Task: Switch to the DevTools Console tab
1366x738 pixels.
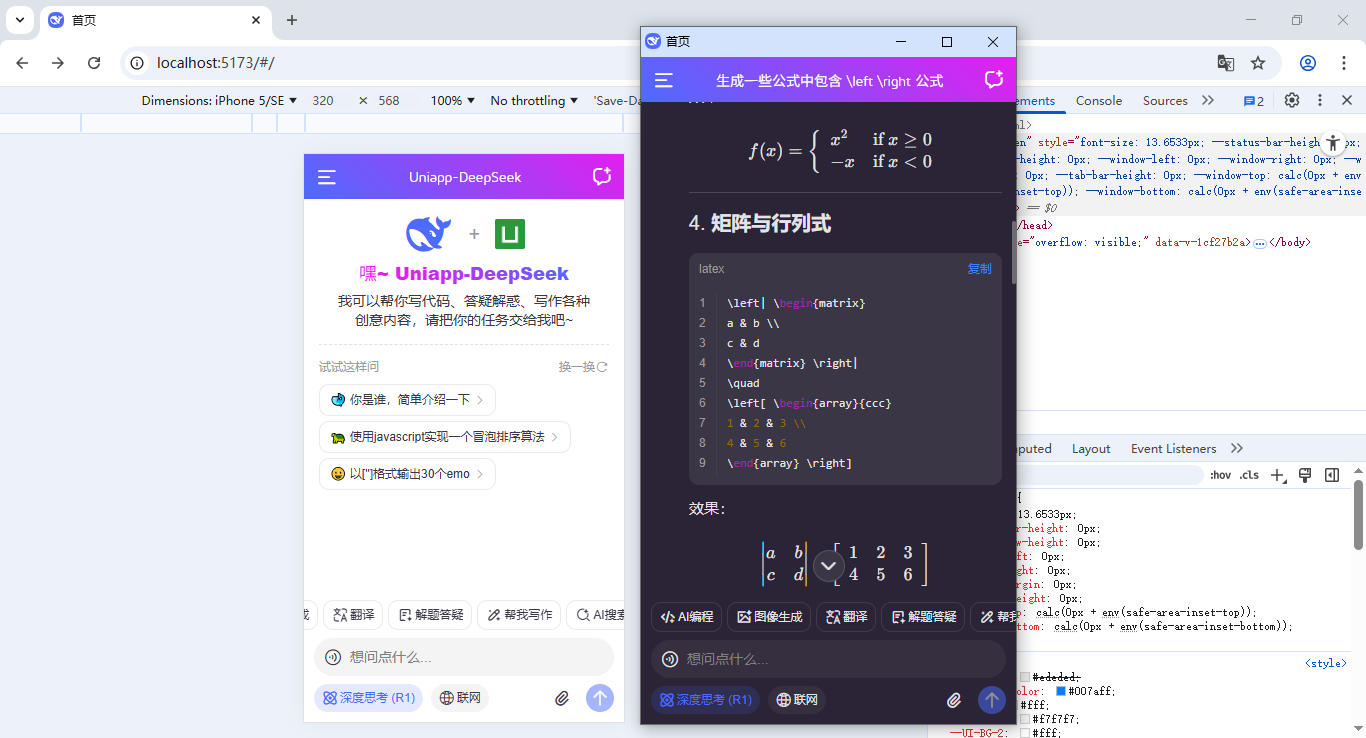Action: click(x=1099, y=101)
